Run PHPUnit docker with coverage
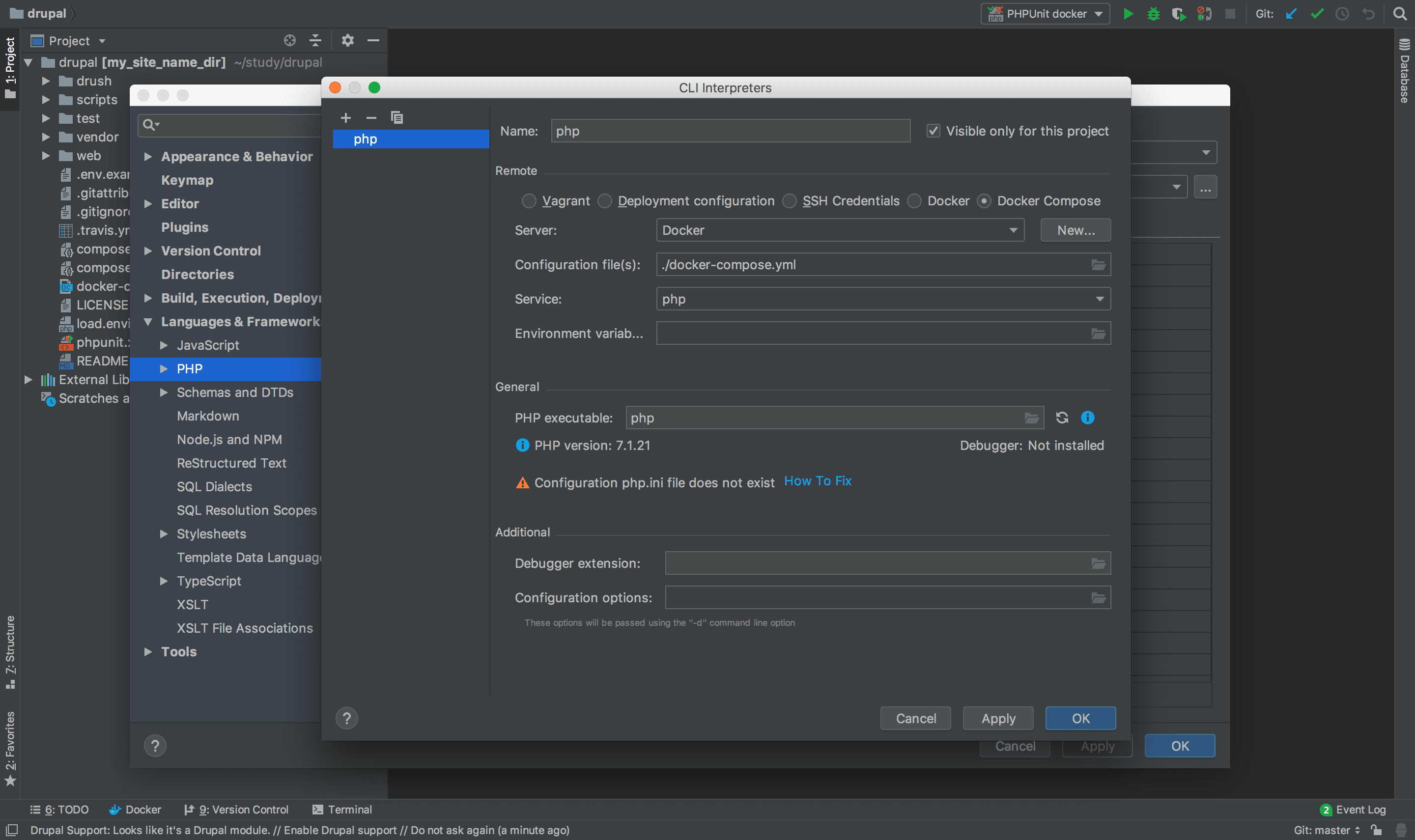1415x840 pixels. pos(1178,14)
